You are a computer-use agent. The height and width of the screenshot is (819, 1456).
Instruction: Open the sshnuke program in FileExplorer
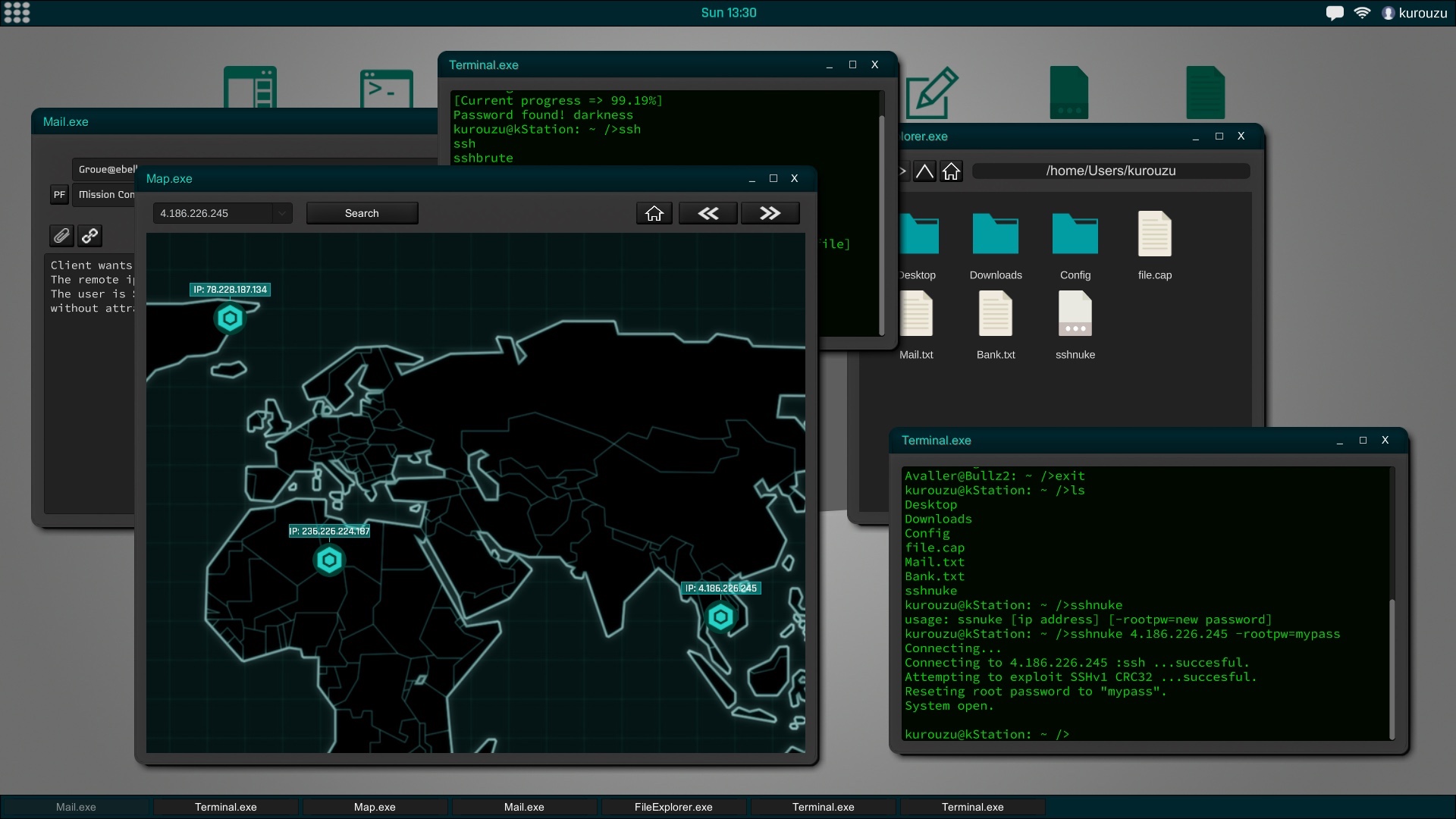click(1075, 313)
